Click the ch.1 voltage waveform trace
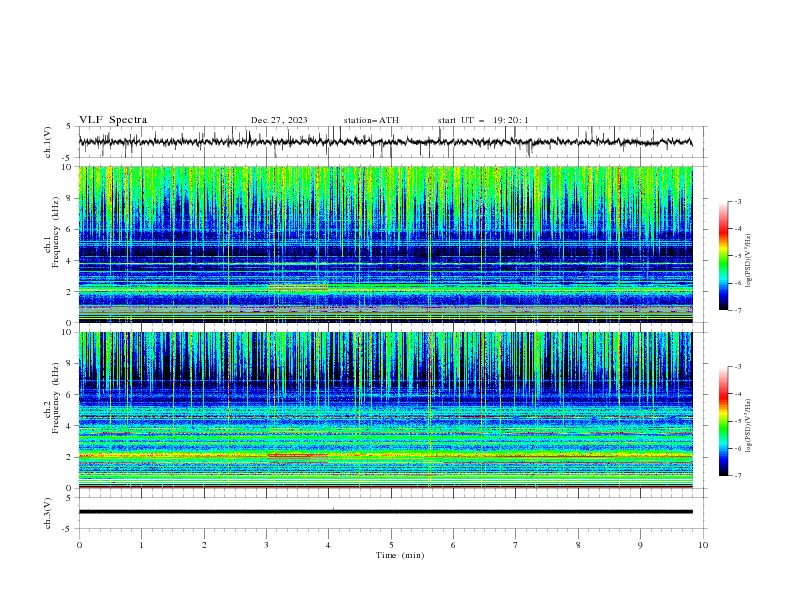 tap(385, 142)
